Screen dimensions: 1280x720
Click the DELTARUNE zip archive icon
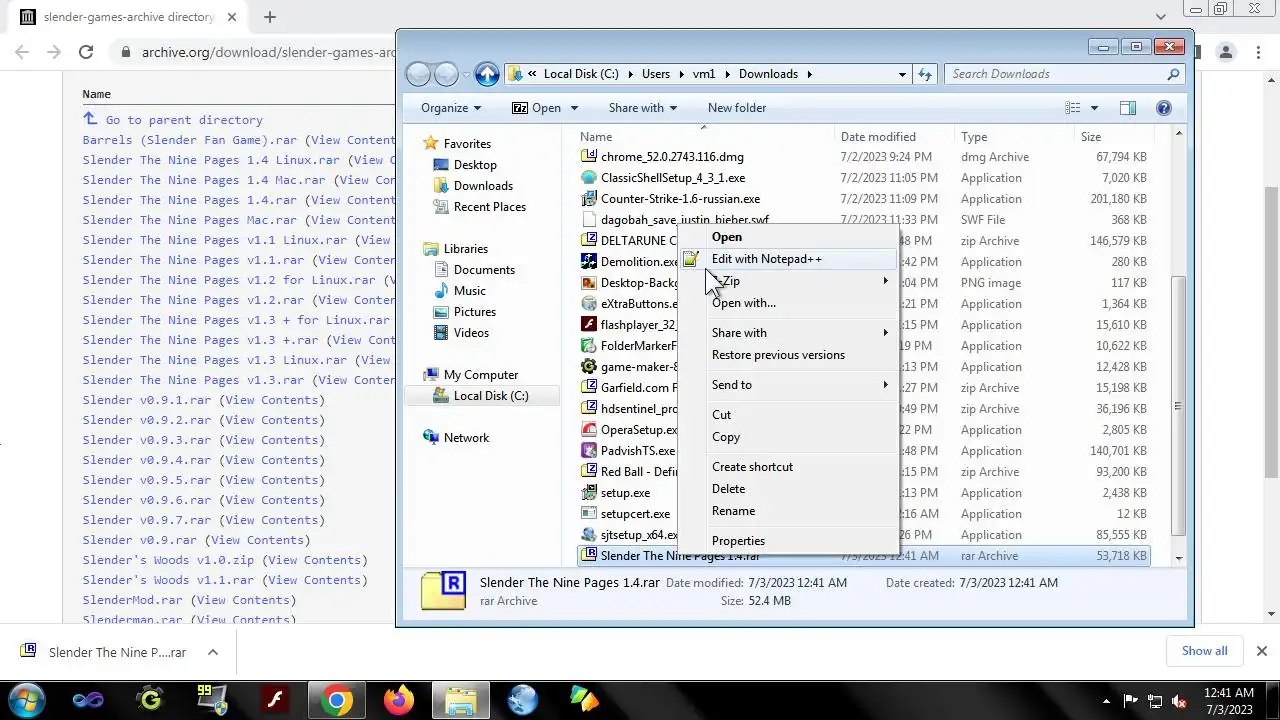589,240
